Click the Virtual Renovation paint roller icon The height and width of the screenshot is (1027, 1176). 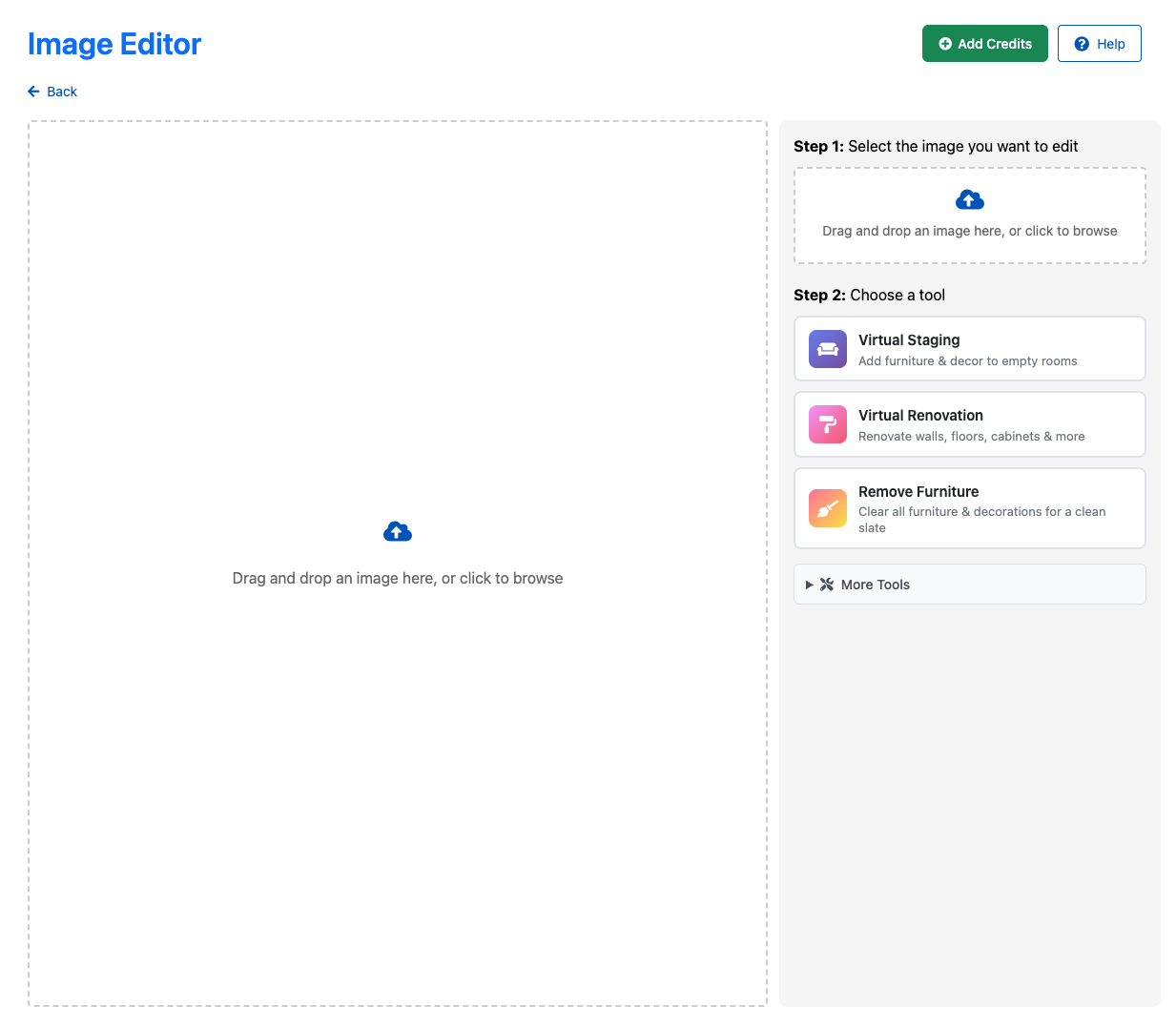[x=827, y=424]
